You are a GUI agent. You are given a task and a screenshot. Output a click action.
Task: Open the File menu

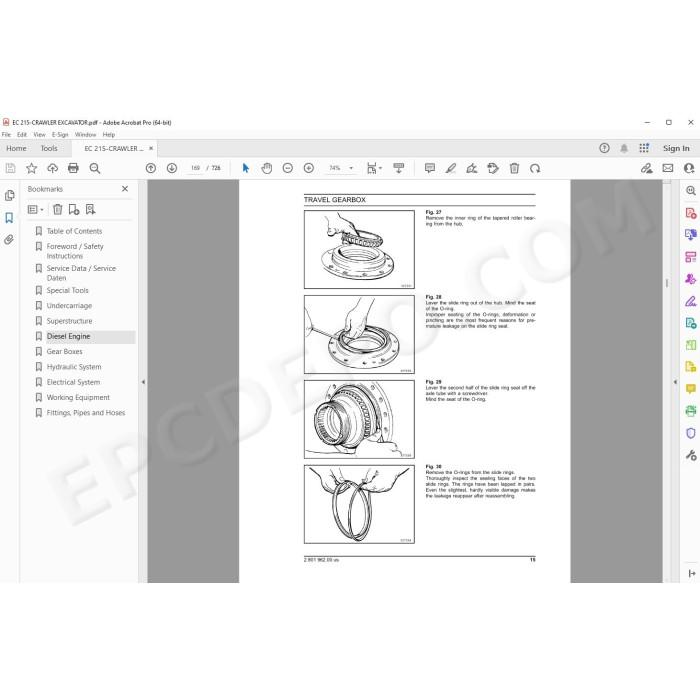6,134
